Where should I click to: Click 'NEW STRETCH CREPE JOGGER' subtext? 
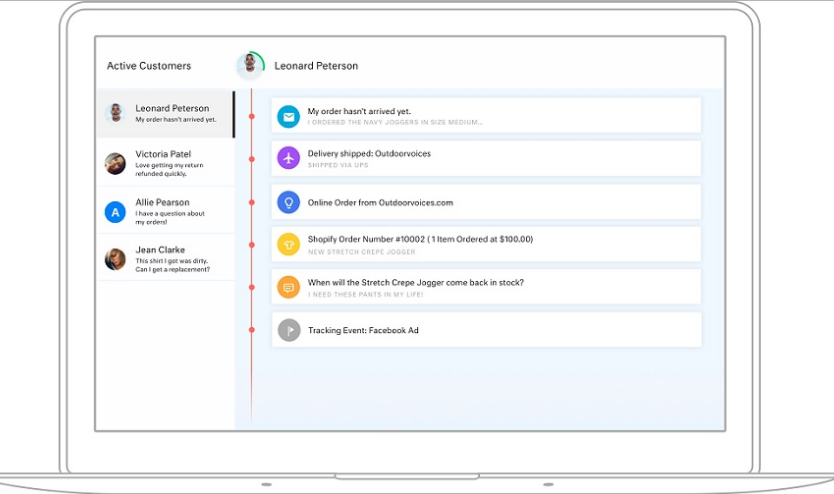[x=362, y=252]
